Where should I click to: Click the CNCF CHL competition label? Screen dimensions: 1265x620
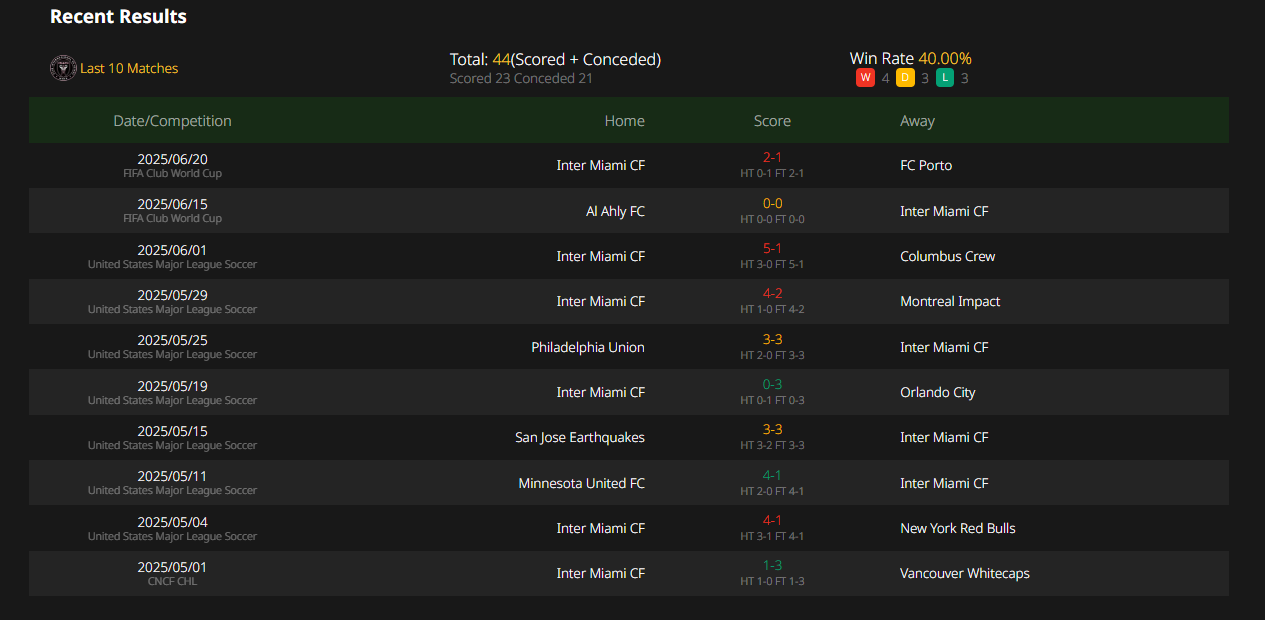tap(172, 581)
